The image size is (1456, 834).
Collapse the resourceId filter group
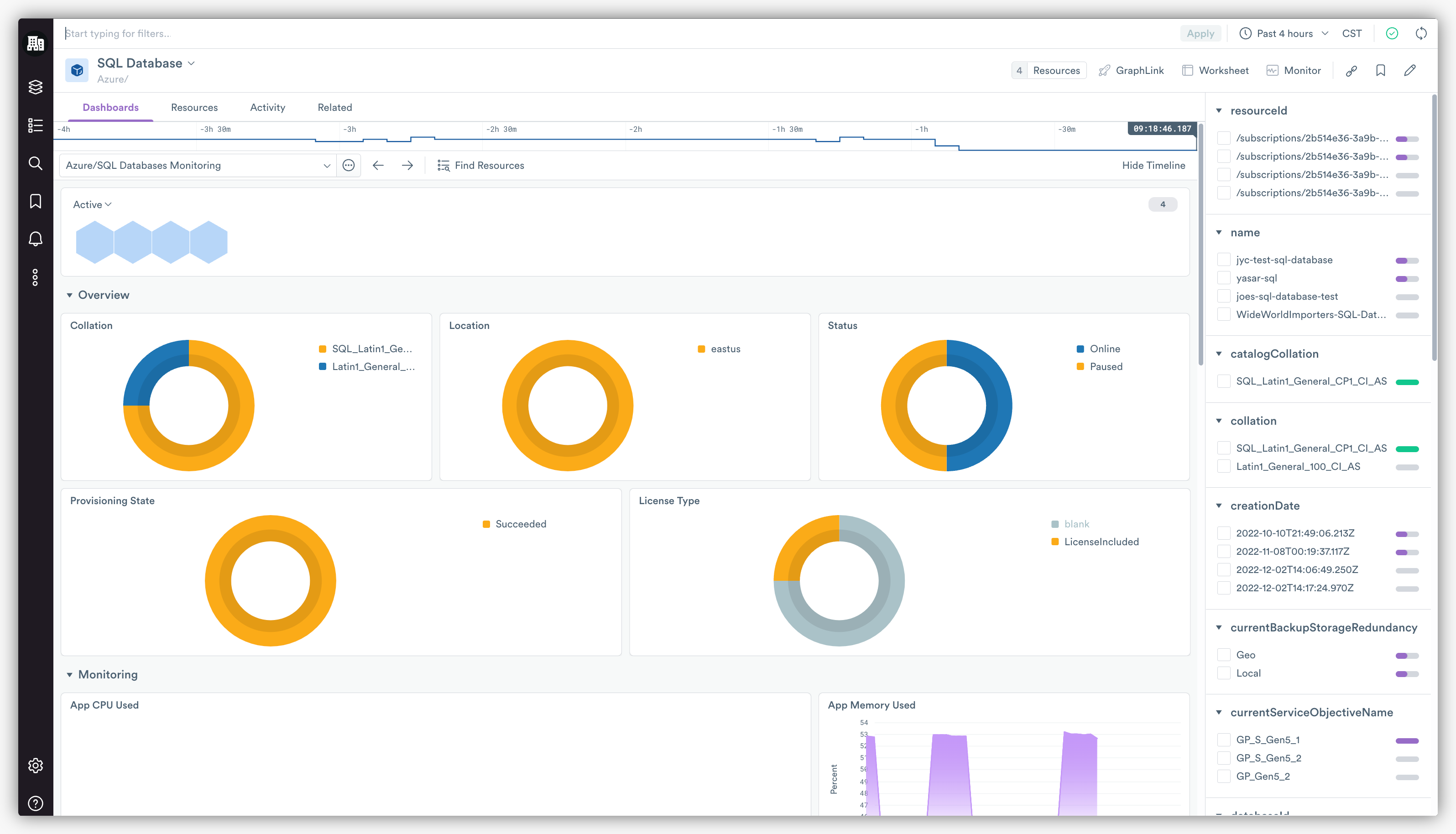[1219, 110]
